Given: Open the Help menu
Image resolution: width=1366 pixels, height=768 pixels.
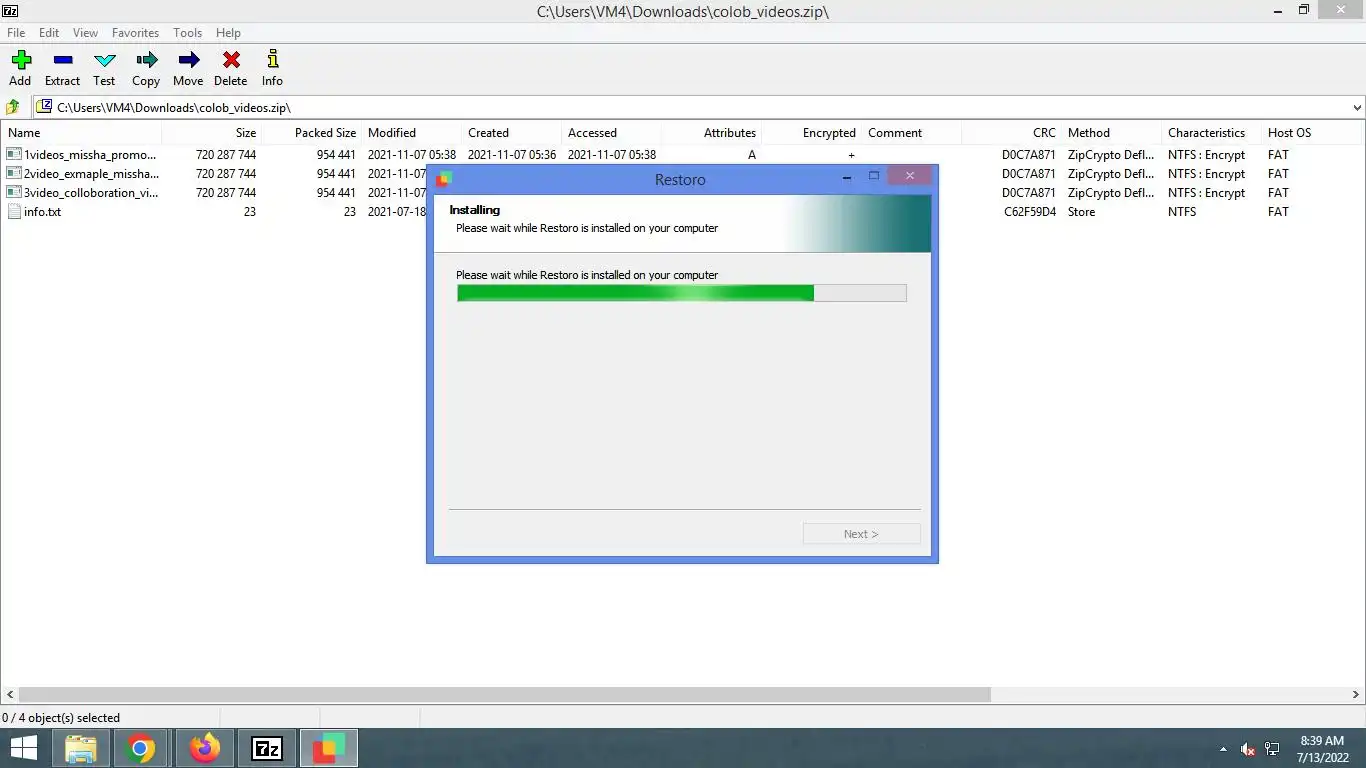Looking at the screenshot, I should pyautogui.click(x=228, y=33).
